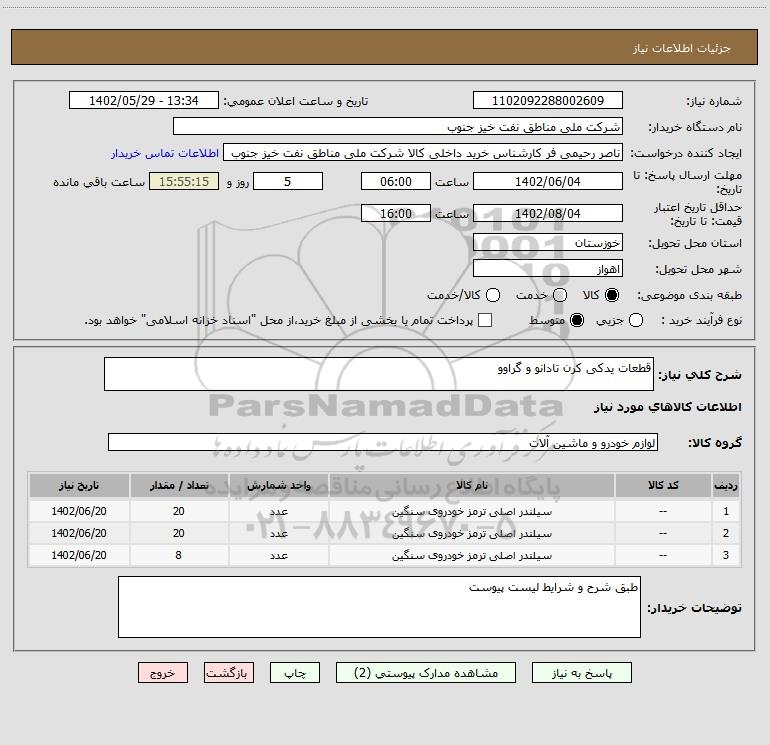Click the city field اهواز
This screenshot has width=770, height=745.
pyautogui.click(x=548, y=269)
